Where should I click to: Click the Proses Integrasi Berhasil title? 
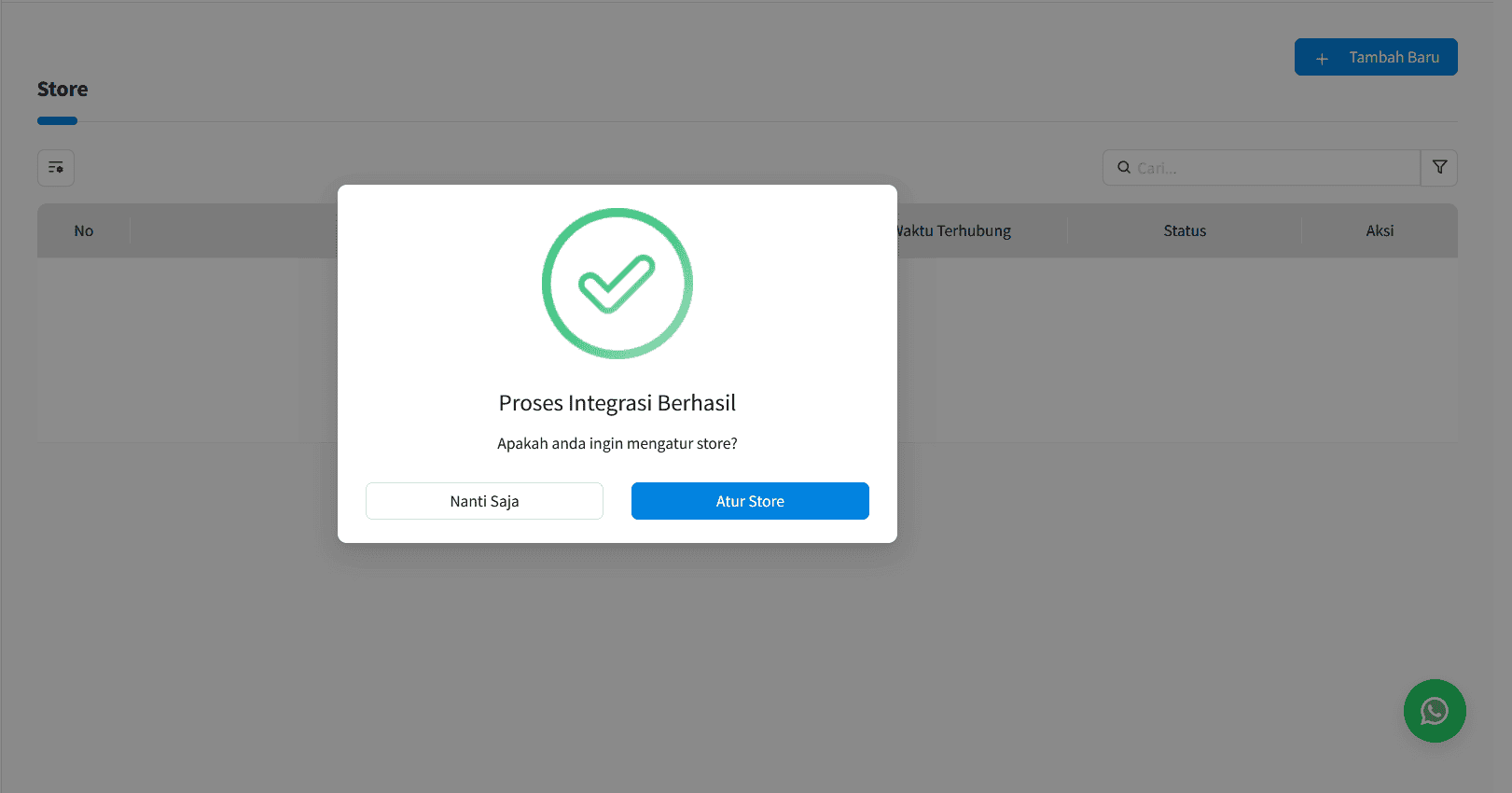(x=617, y=403)
